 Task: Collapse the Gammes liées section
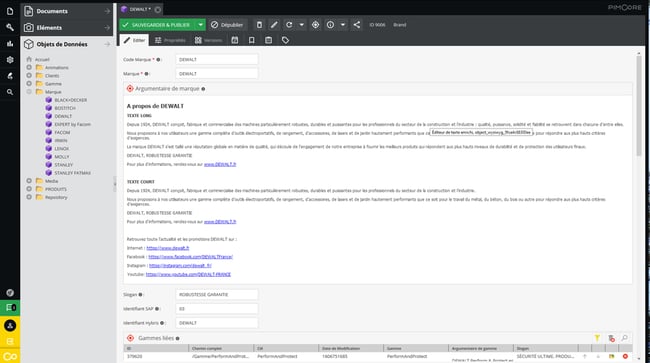click(x=131, y=338)
